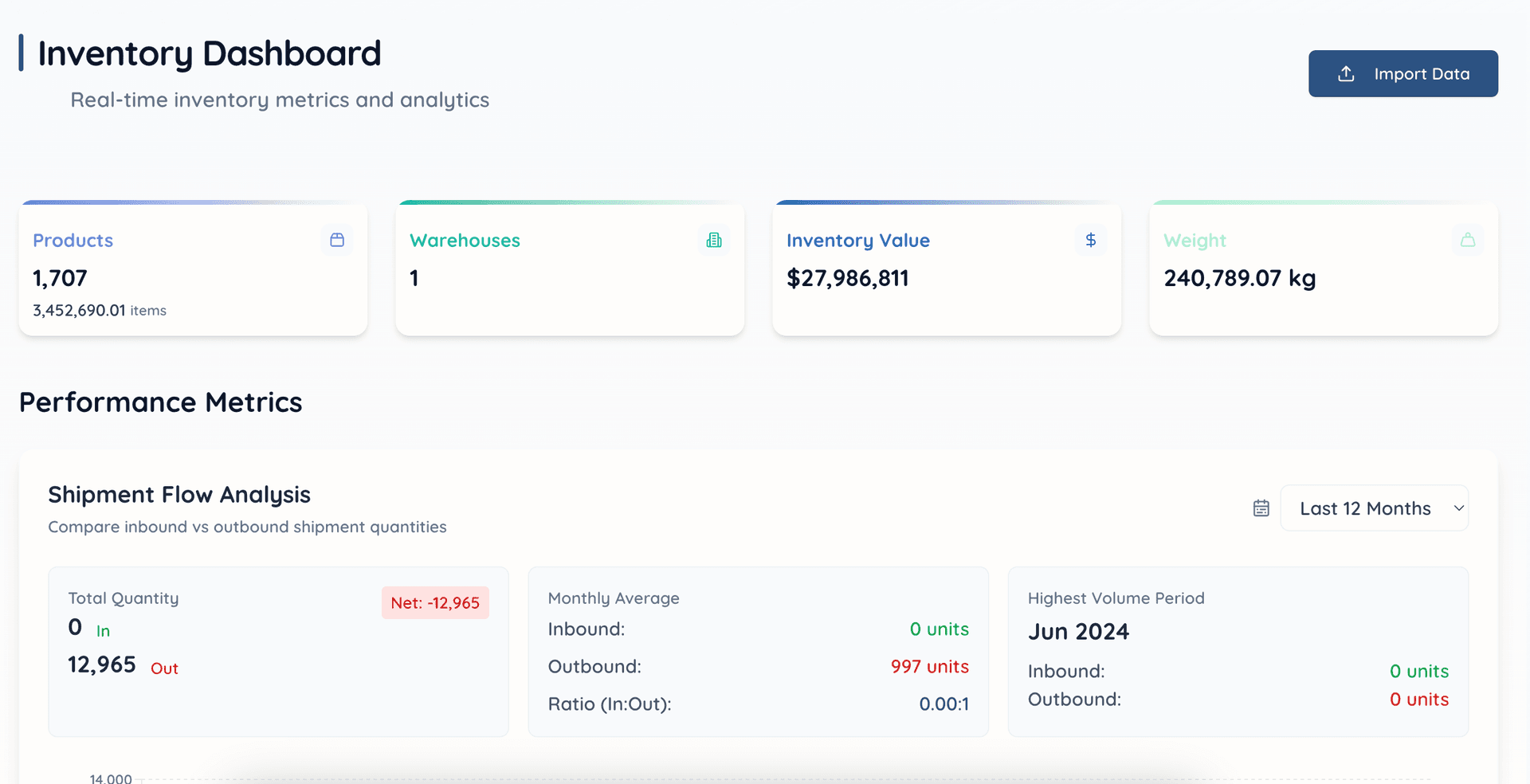Screen dimensions: 1530x784
Task: Click the upload icon in Import Data
Action: [x=1346, y=74]
